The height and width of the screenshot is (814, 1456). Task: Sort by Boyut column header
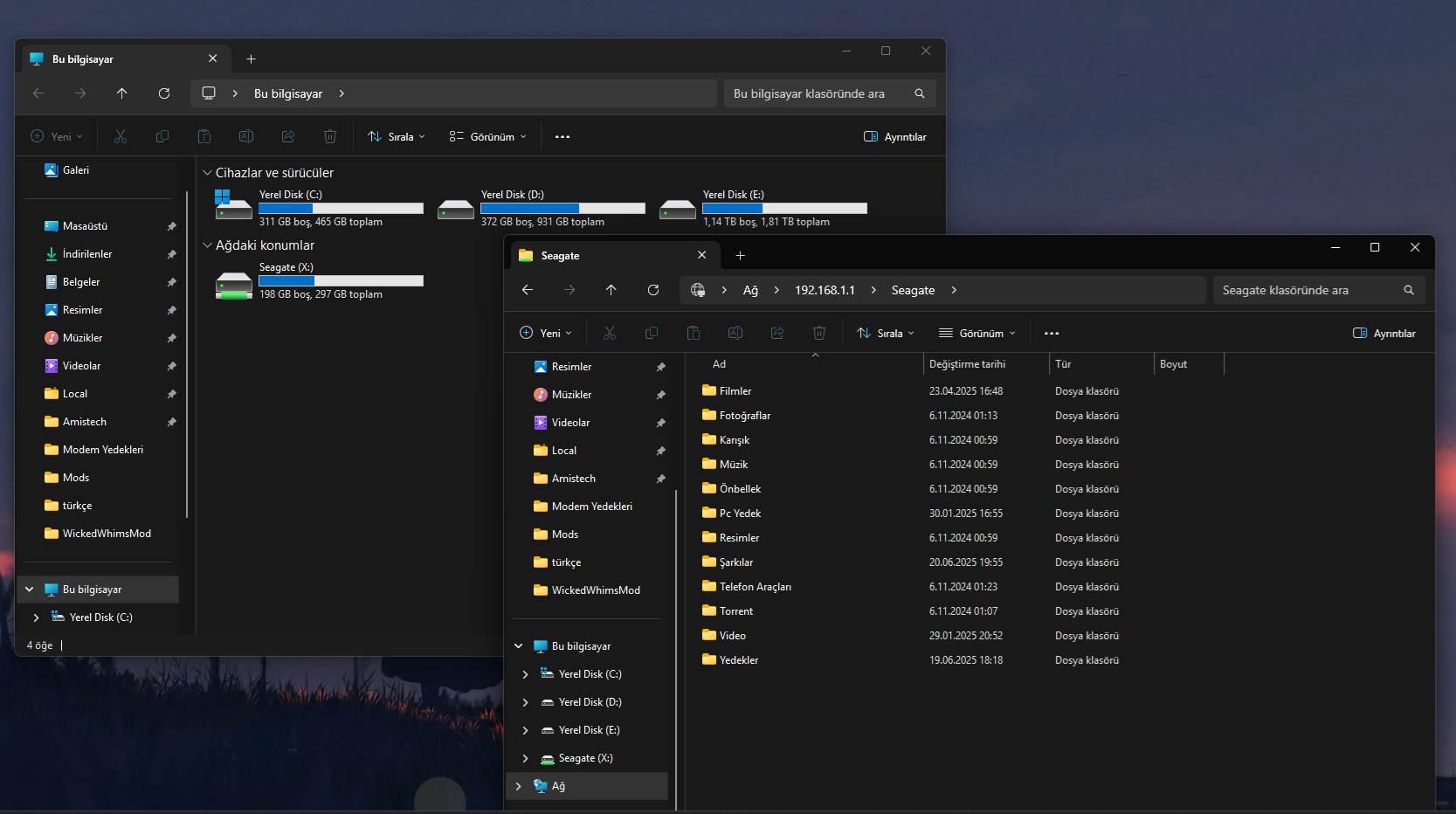(1189, 364)
